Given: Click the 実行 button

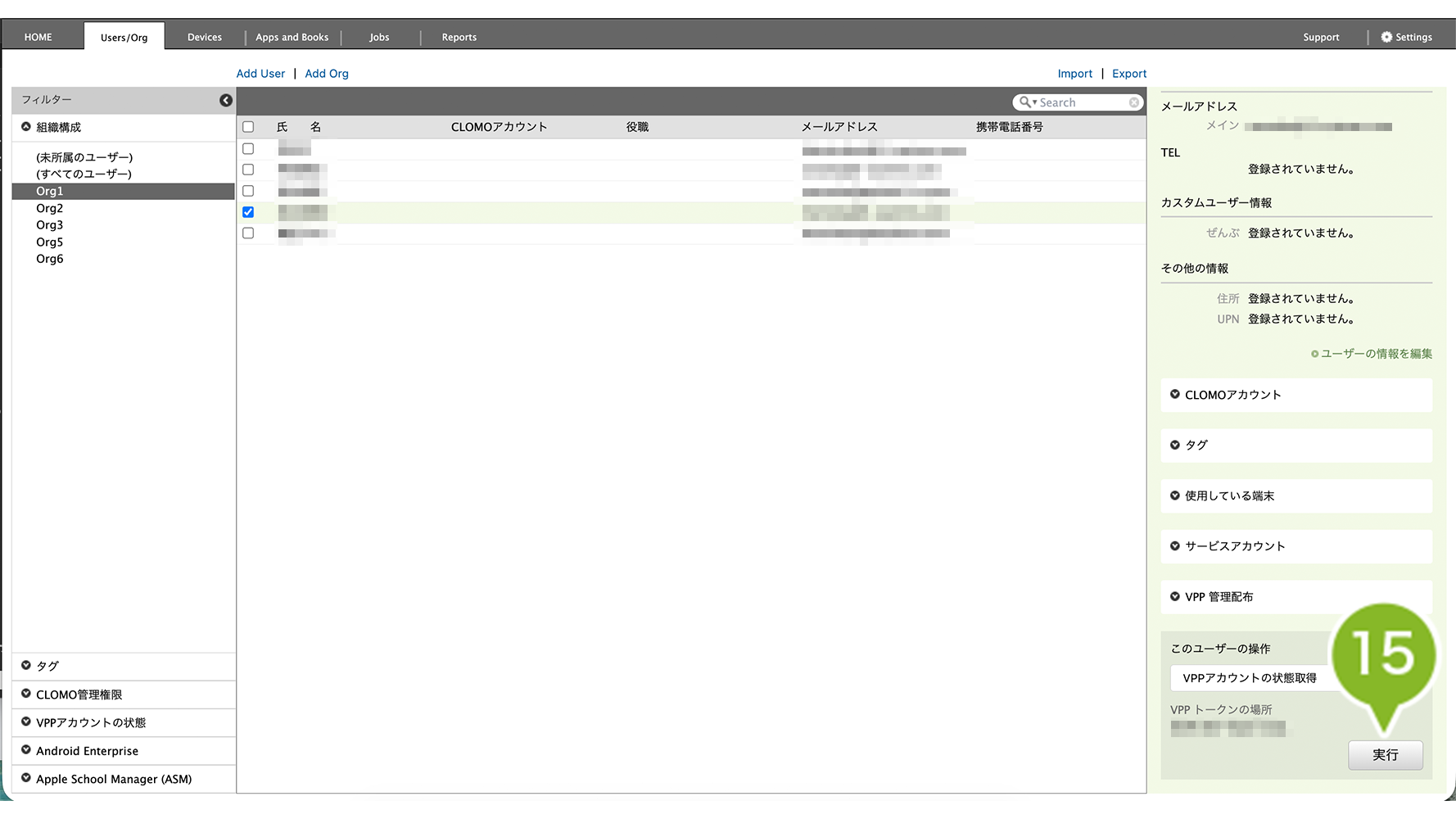Looking at the screenshot, I should 1385,755.
